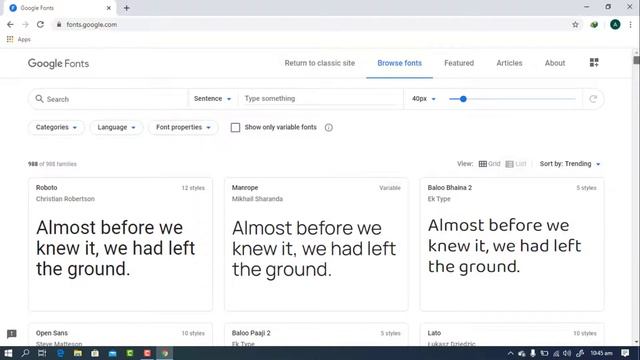640x360 pixels.
Task: Bookmark this page with star icon
Action: point(576,24)
